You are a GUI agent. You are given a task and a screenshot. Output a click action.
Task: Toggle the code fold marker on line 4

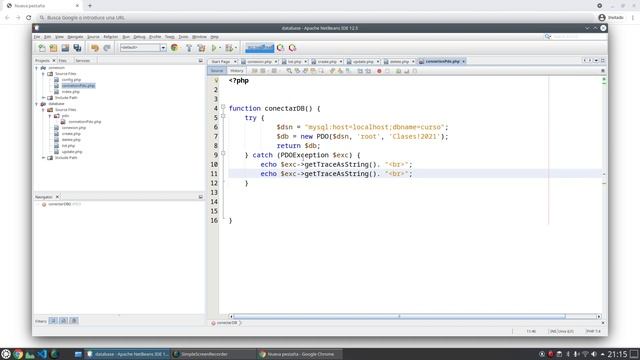point(223,107)
